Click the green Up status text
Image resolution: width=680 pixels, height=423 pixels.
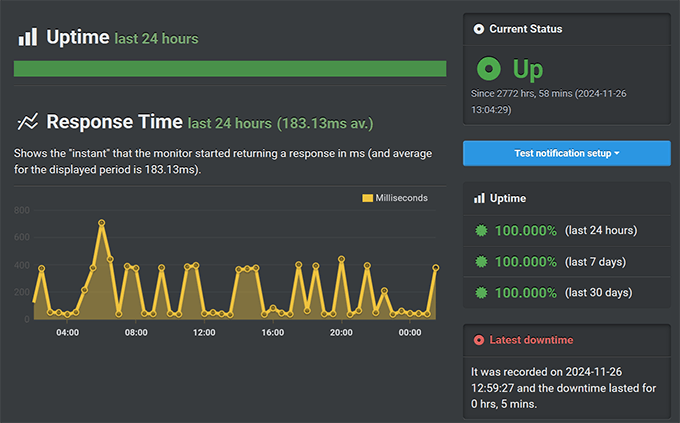pyautogui.click(x=527, y=69)
